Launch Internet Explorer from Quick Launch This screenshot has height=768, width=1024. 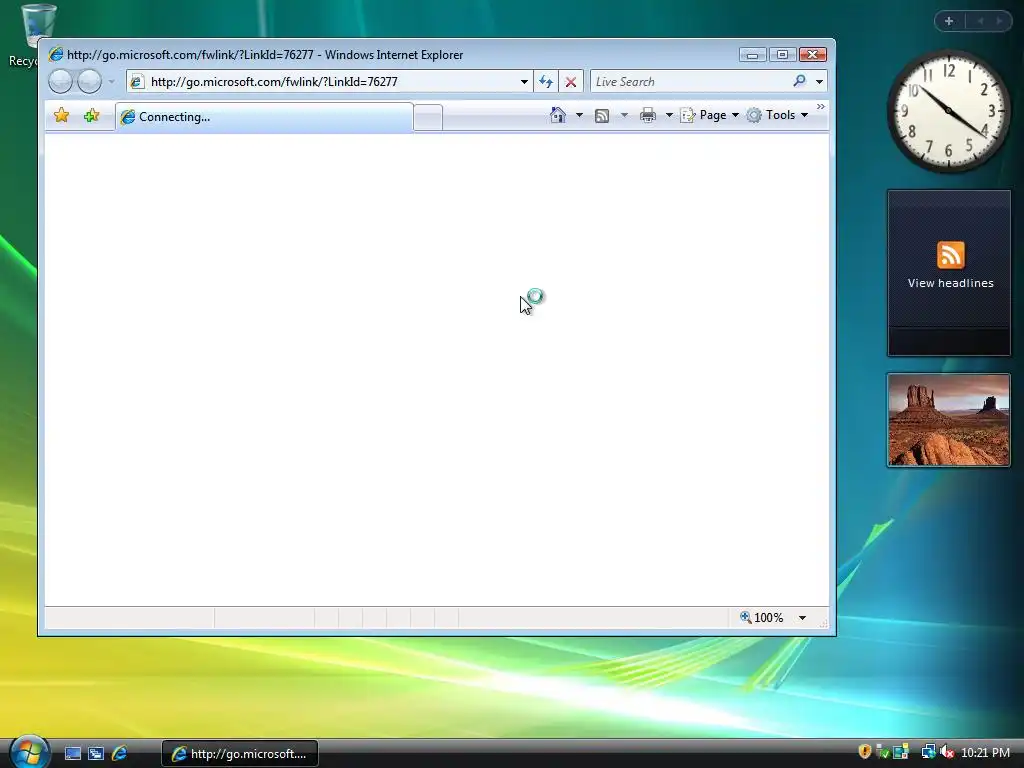120,754
